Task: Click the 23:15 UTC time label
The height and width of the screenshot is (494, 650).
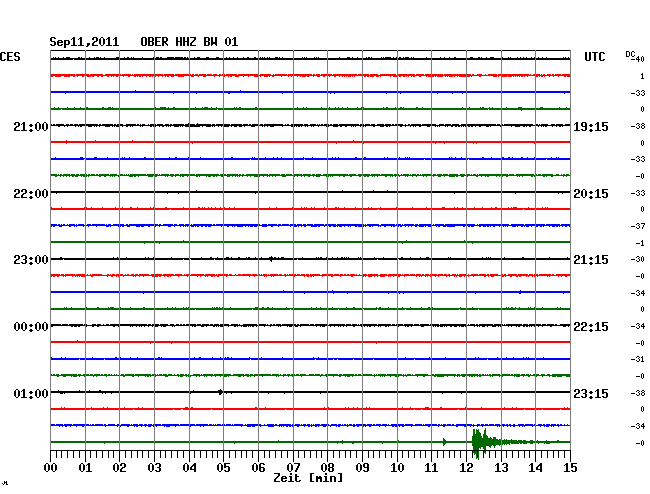Action: click(x=591, y=393)
